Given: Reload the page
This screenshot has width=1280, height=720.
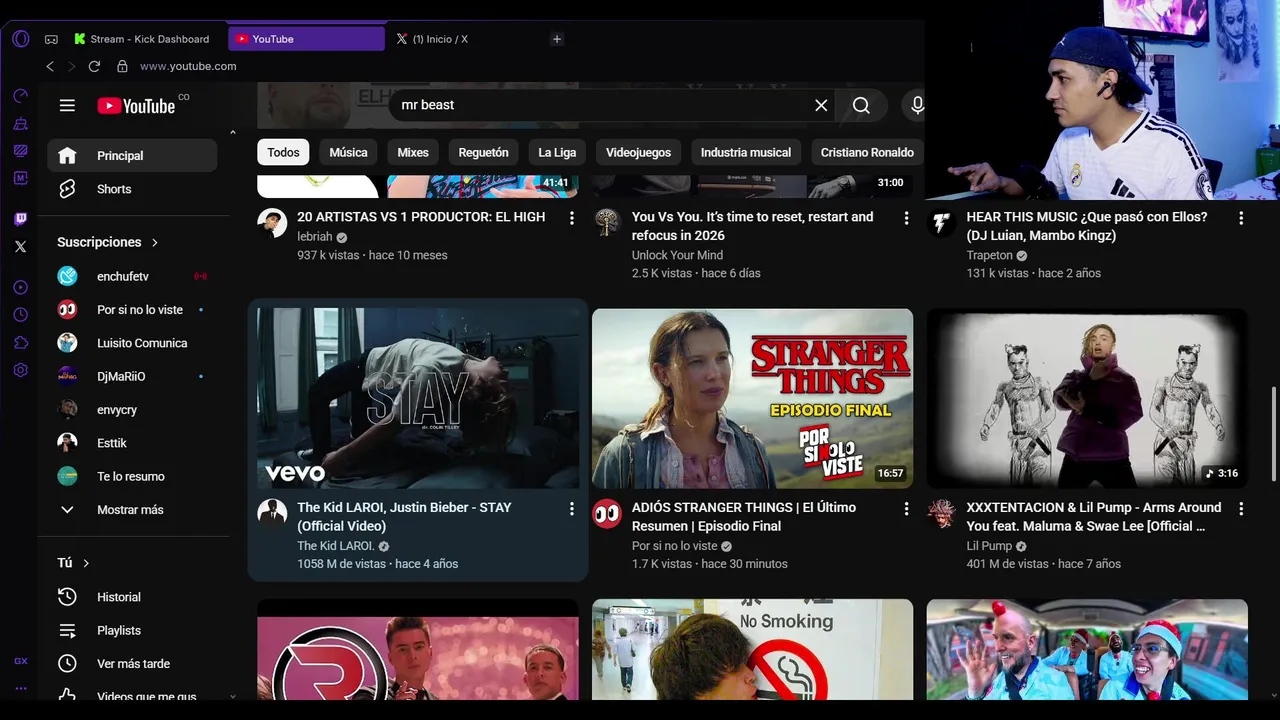Looking at the screenshot, I should point(94,66).
